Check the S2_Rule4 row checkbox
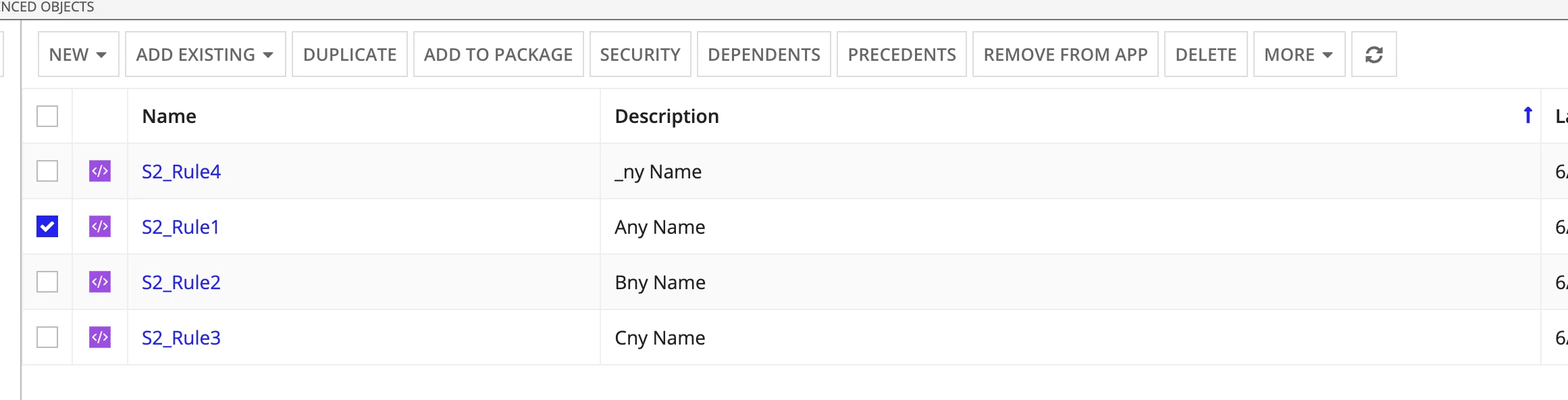This screenshot has height=400, width=1568. 47,171
